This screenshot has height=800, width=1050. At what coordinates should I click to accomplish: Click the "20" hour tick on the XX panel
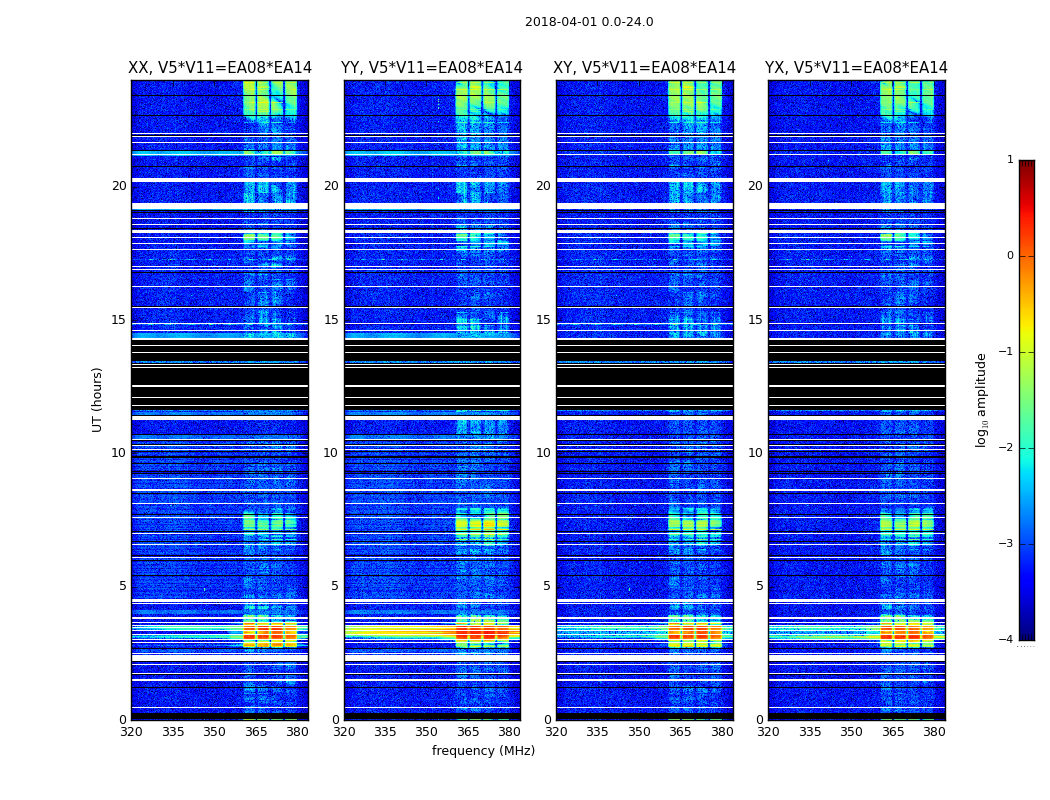click(119, 186)
